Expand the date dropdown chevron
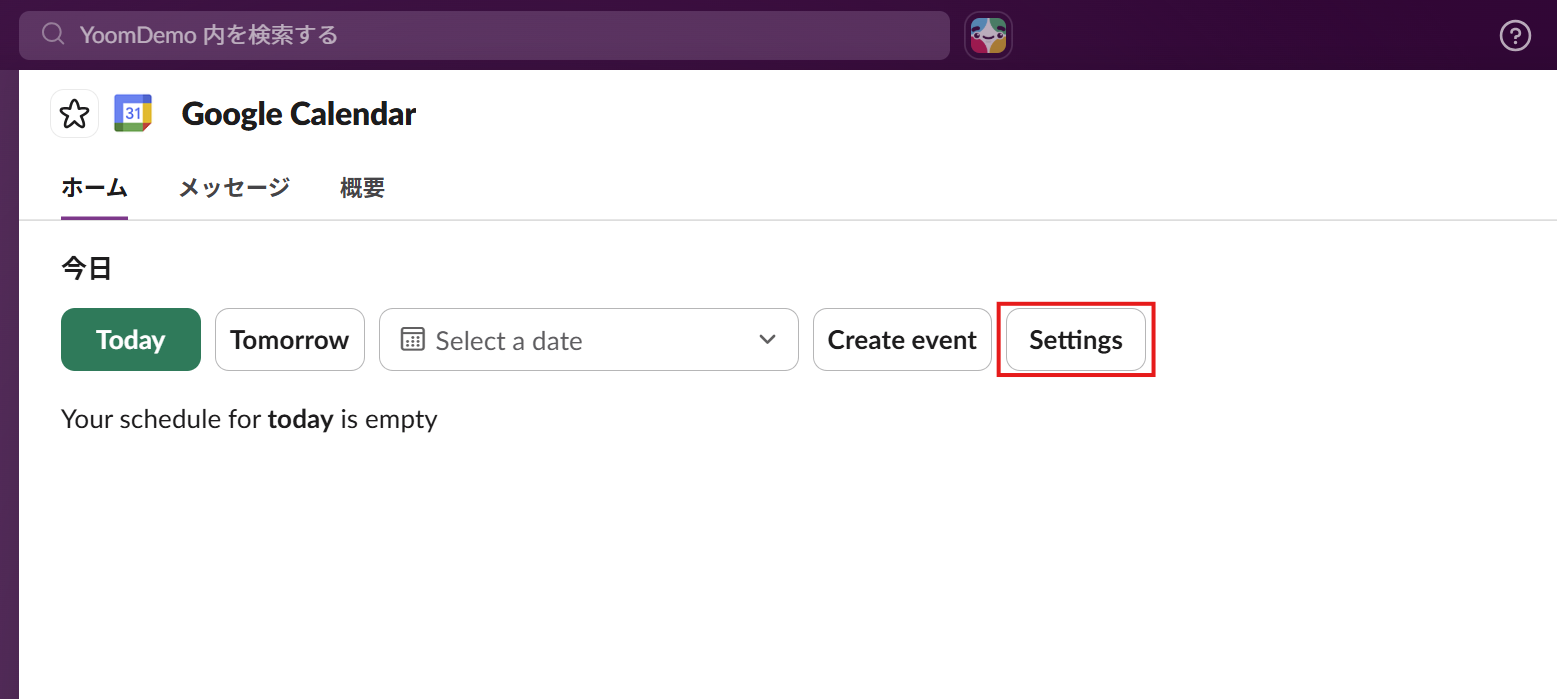 [767, 340]
